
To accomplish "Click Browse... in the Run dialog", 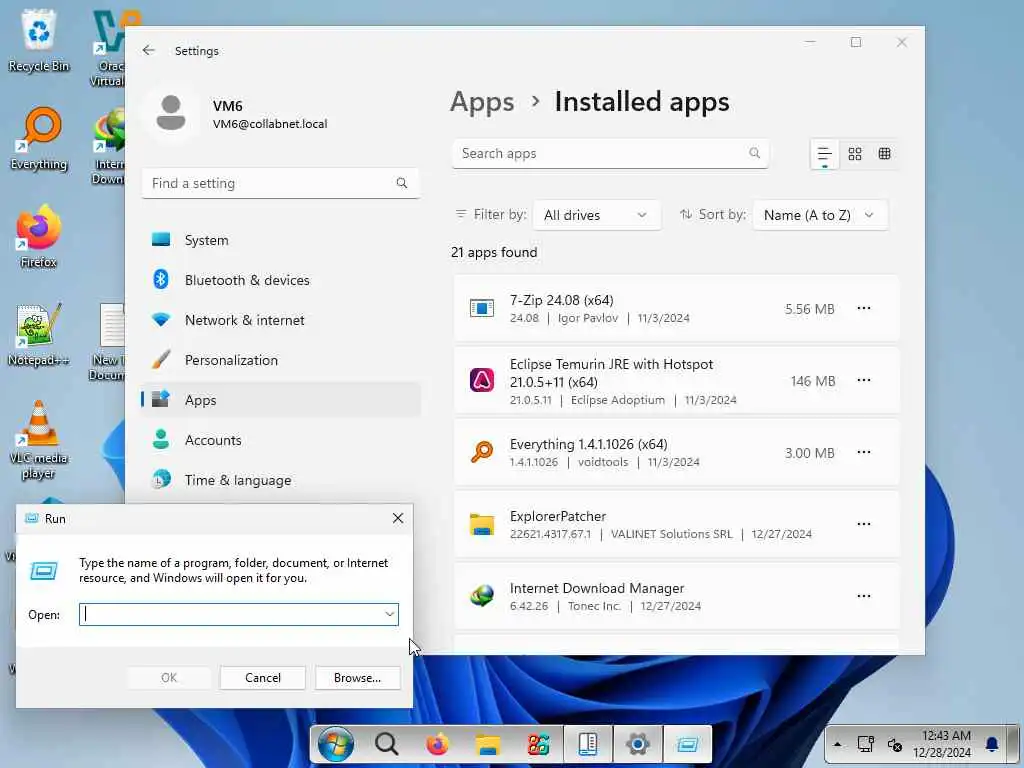I will (357, 678).
